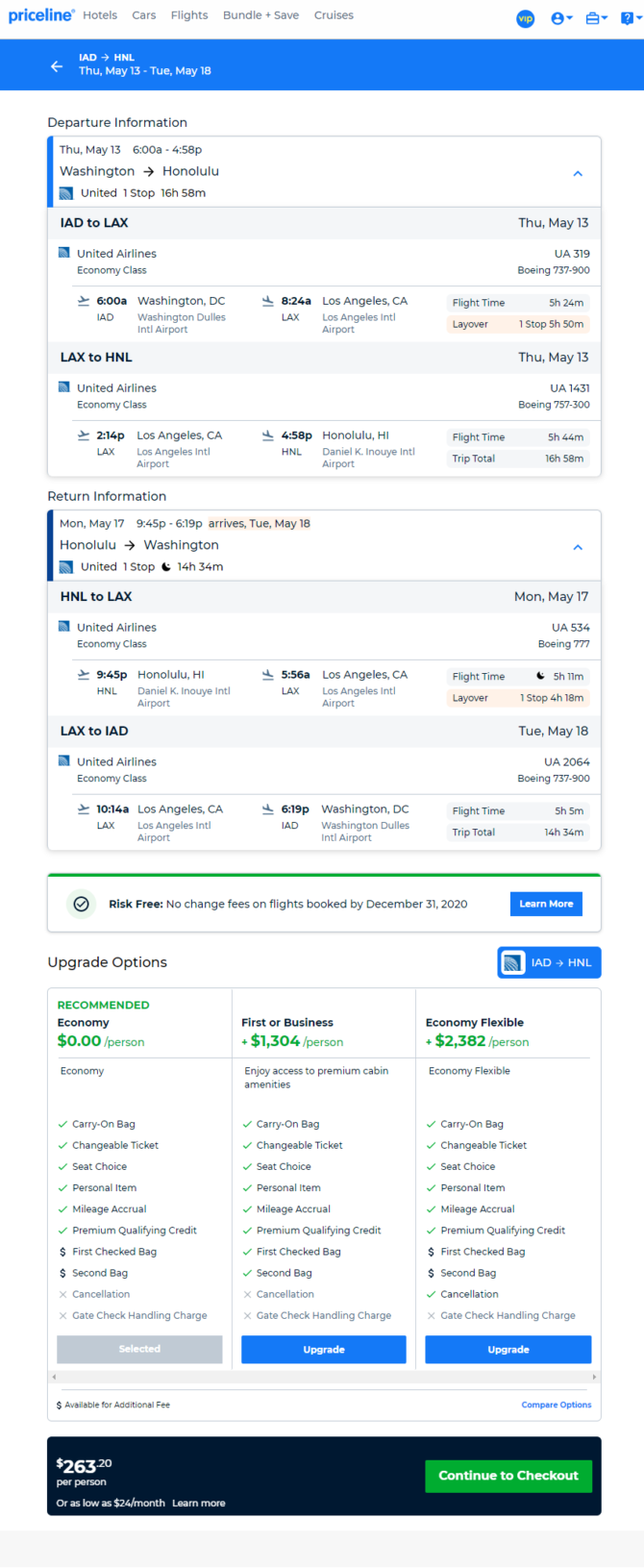This screenshot has height=1568, width=644.
Task: Click takeoff icon beside 10:14a LAX
Action: (x=84, y=809)
